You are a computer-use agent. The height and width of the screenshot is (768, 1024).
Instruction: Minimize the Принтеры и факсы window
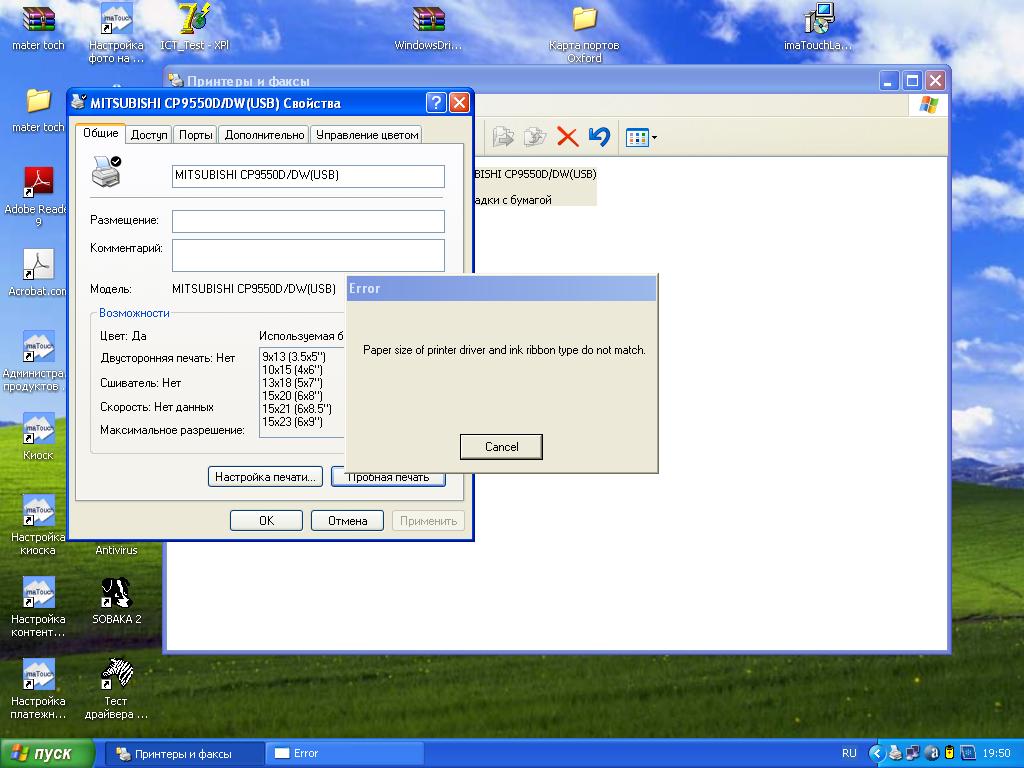pyautogui.click(x=888, y=81)
